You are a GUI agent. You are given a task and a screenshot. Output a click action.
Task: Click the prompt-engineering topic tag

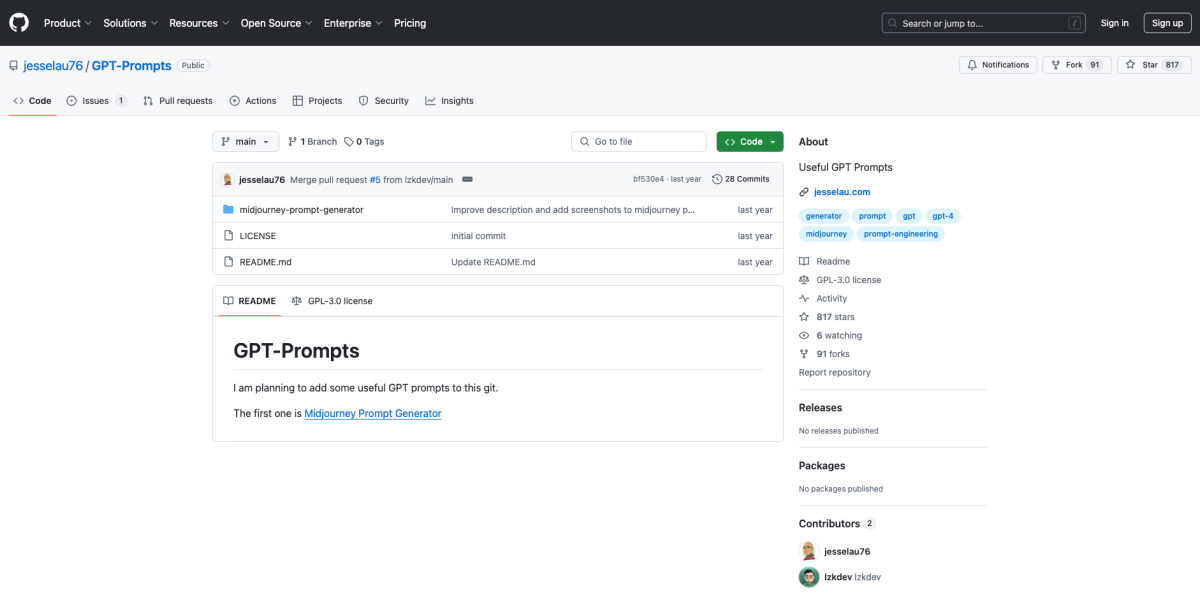(900, 234)
